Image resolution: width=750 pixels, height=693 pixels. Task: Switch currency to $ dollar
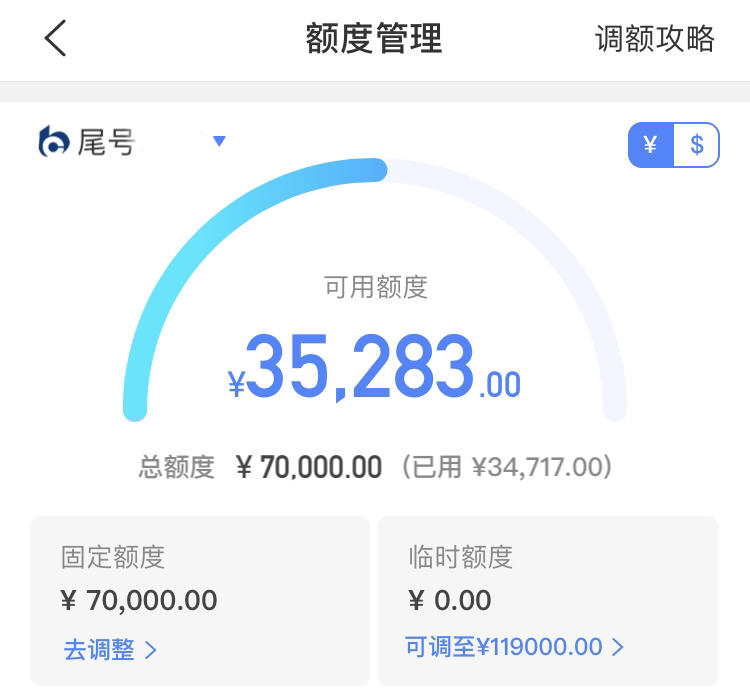click(696, 144)
